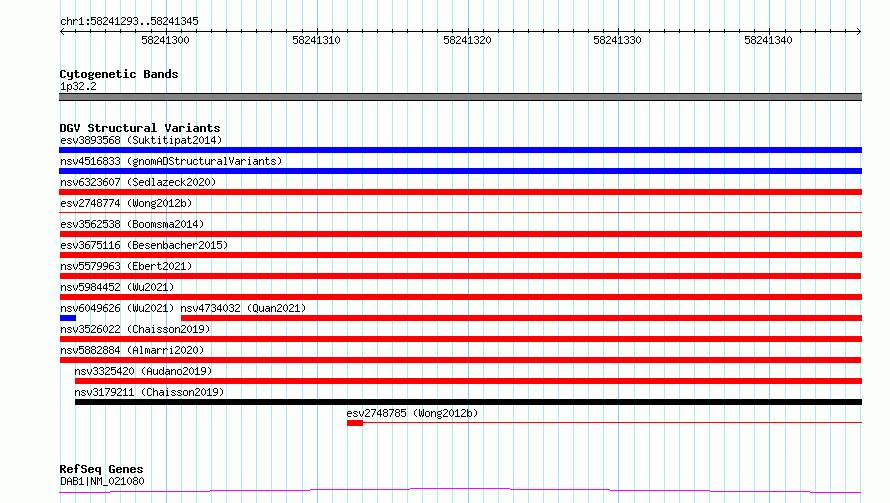
Task: Click the chr1:58241293..58241345 region label
Action: click(x=129, y=22)
